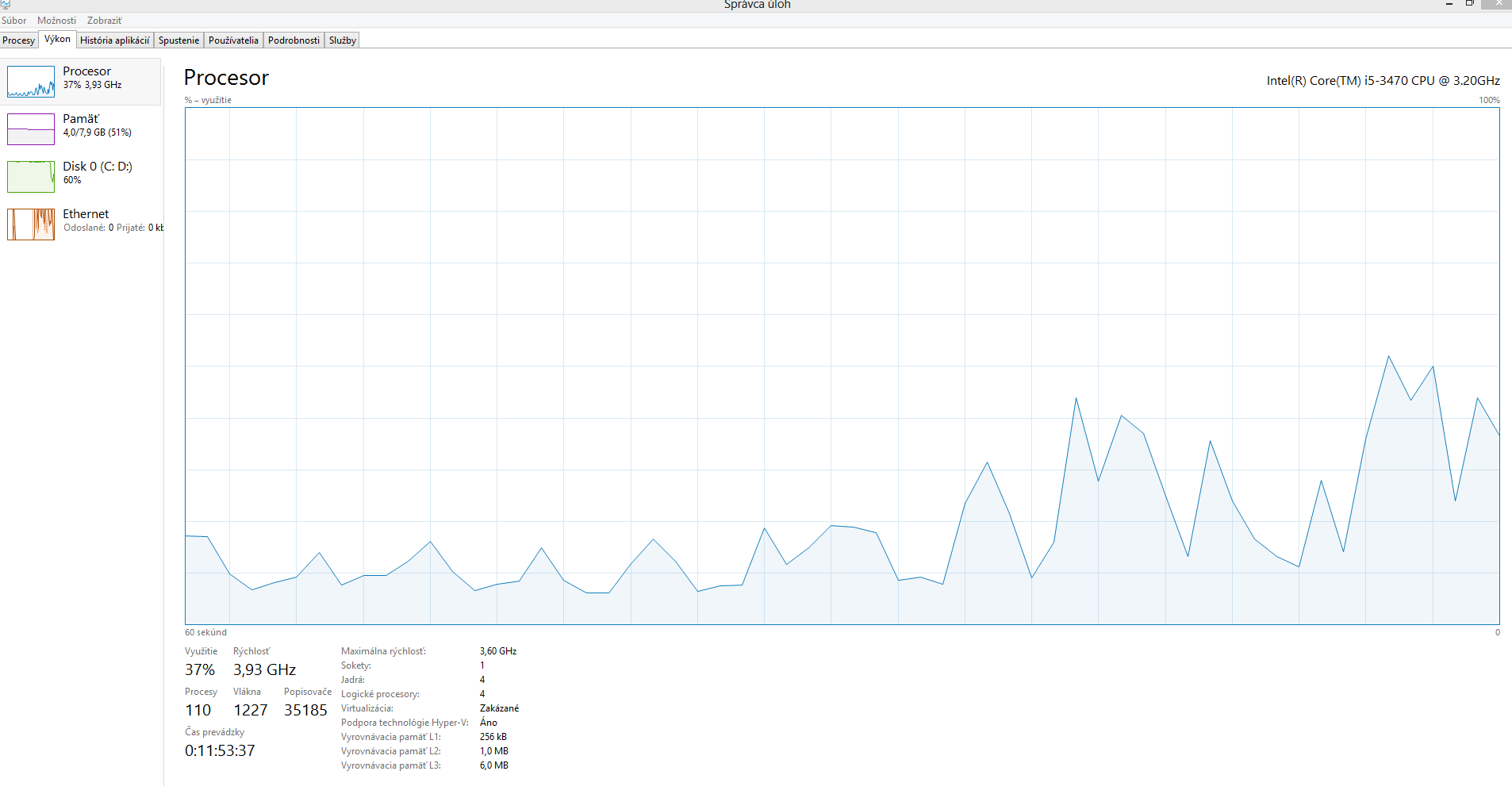1512x794 pixels.
Task: Maximize the Správca úloh window
Action: pyautogui.click(x=1469, y=4)
